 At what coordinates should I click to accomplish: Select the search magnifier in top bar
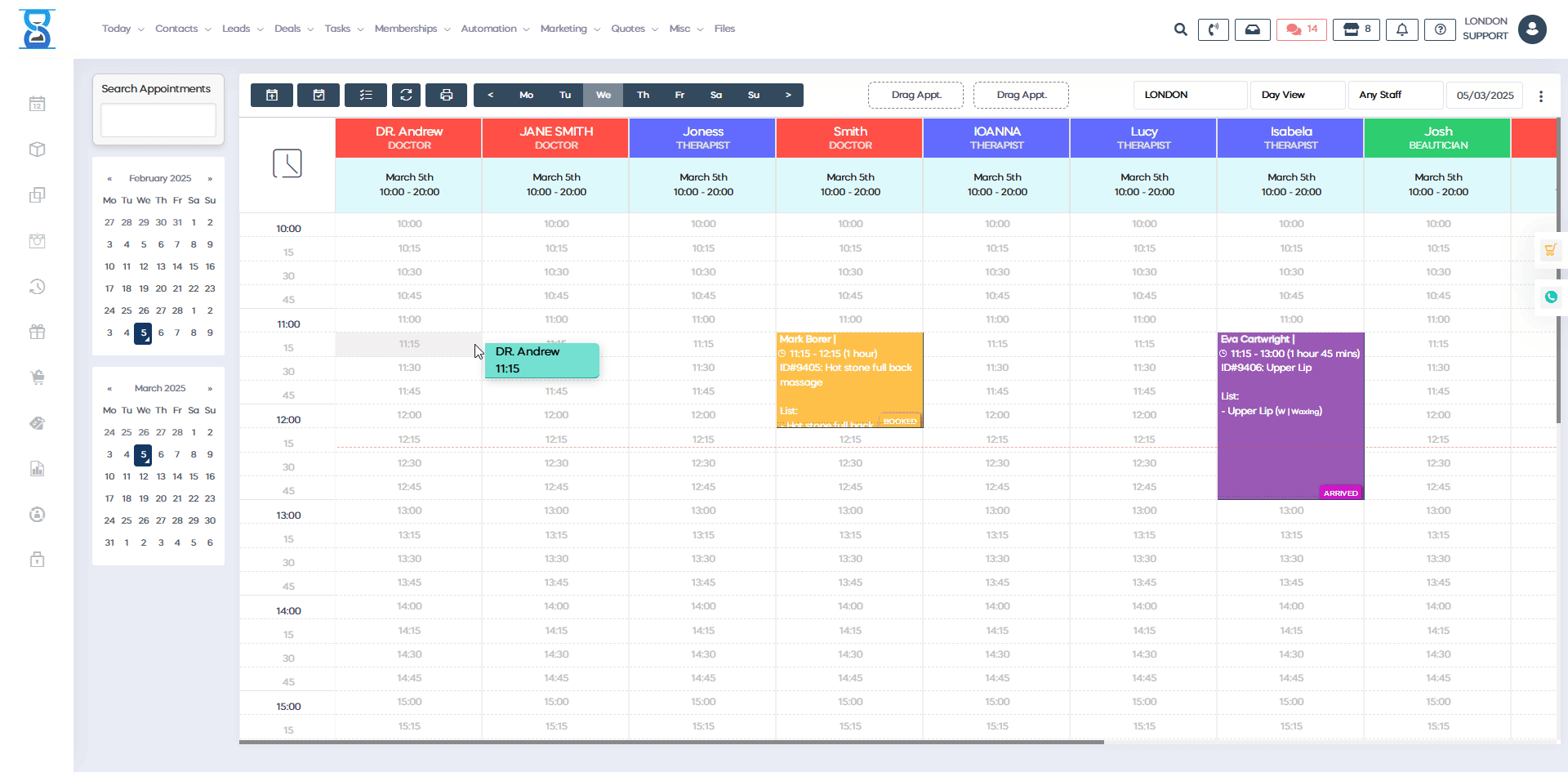pos(1181,29)
